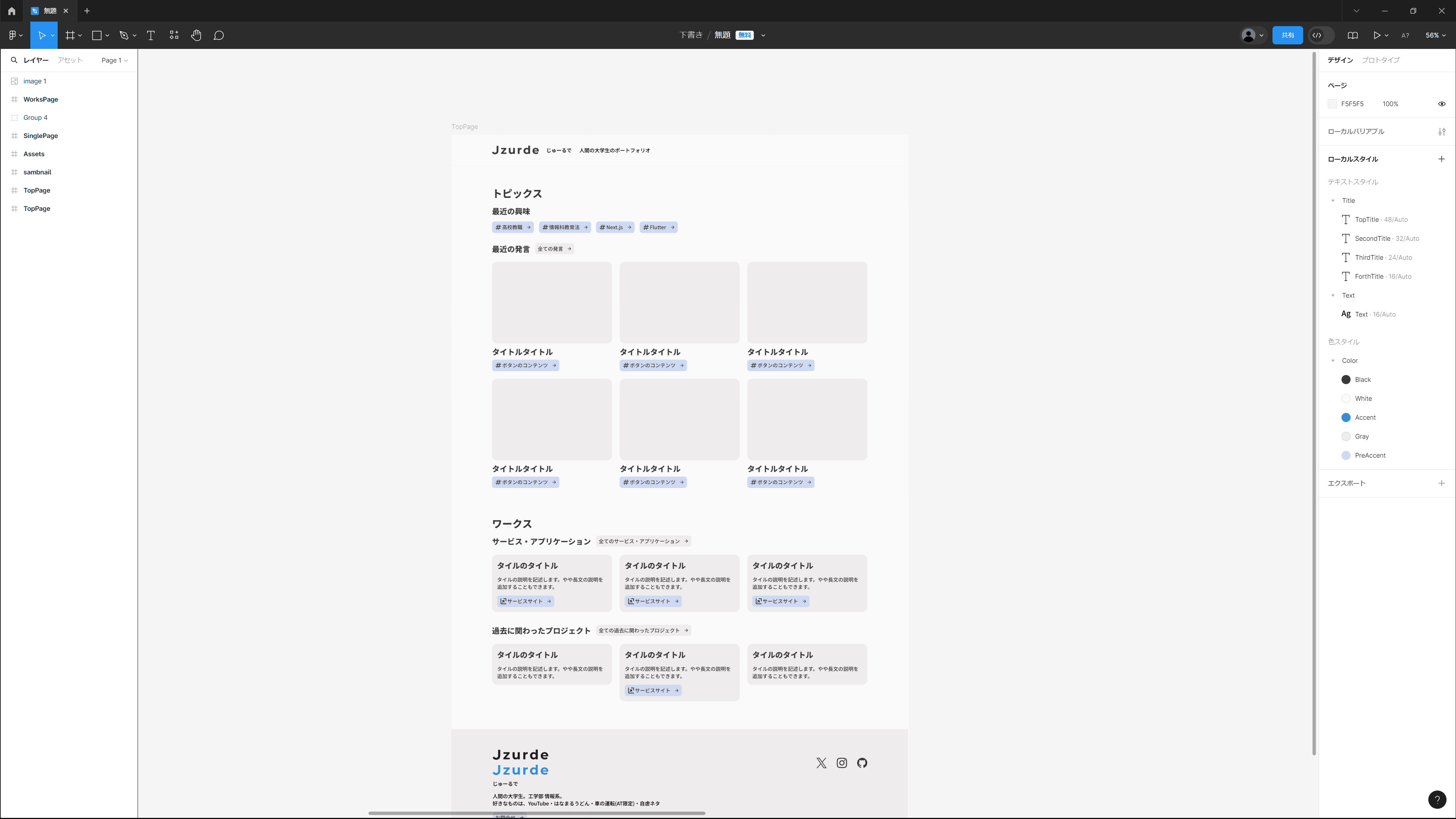Screen dimensions: 1456x819
Task: Open the Resources components tool
Action: [174, 35]
